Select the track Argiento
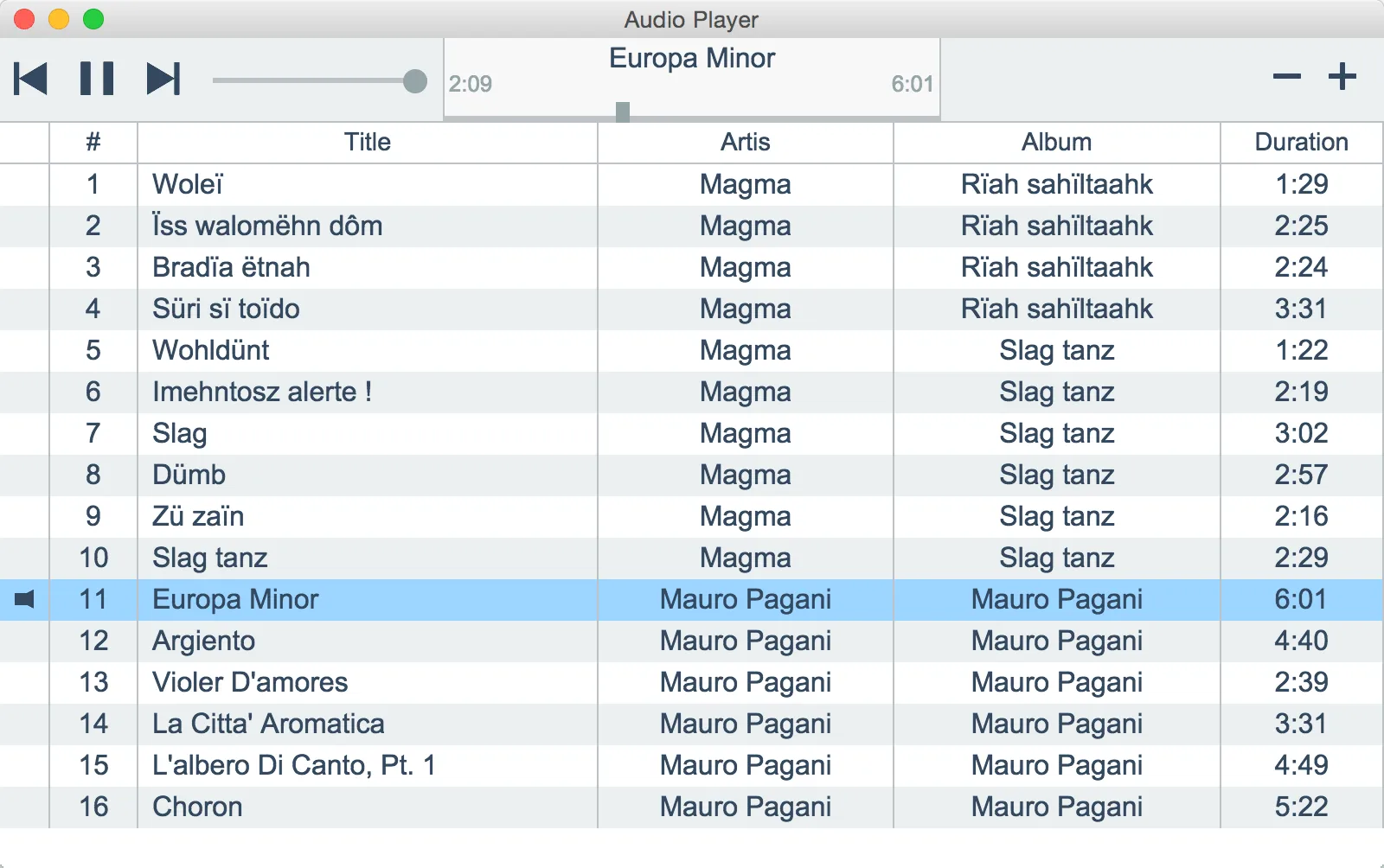Screen dimensions: 1384x868 pyautogui.click(x=204, y=641)
